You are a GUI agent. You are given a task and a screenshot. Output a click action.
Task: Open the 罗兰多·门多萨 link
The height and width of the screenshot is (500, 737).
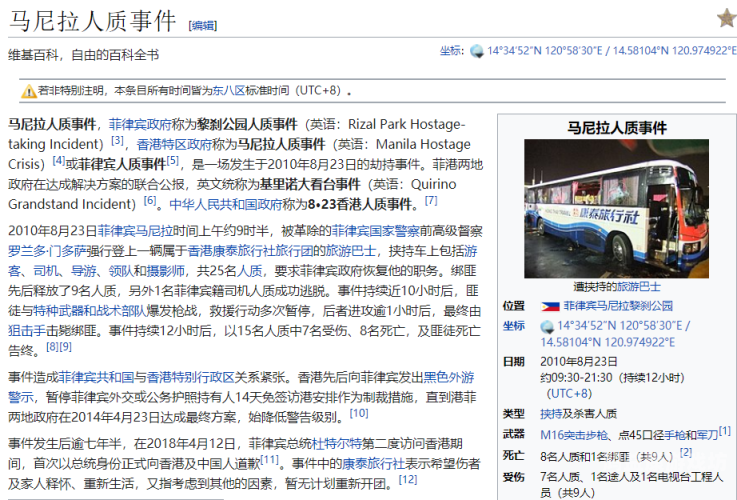pos(47,251)
